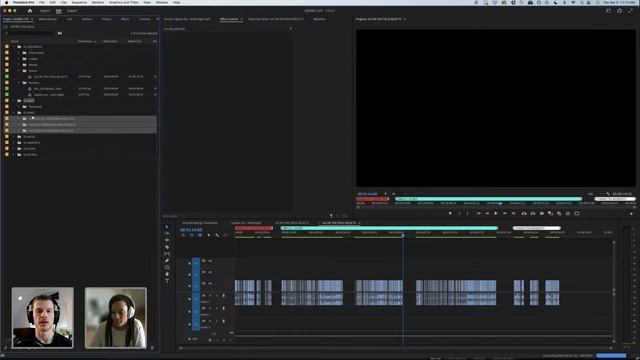Open the Workspaces icon at top right
Image resolution: width=640 pixels, height=360 pixels.
609,11
